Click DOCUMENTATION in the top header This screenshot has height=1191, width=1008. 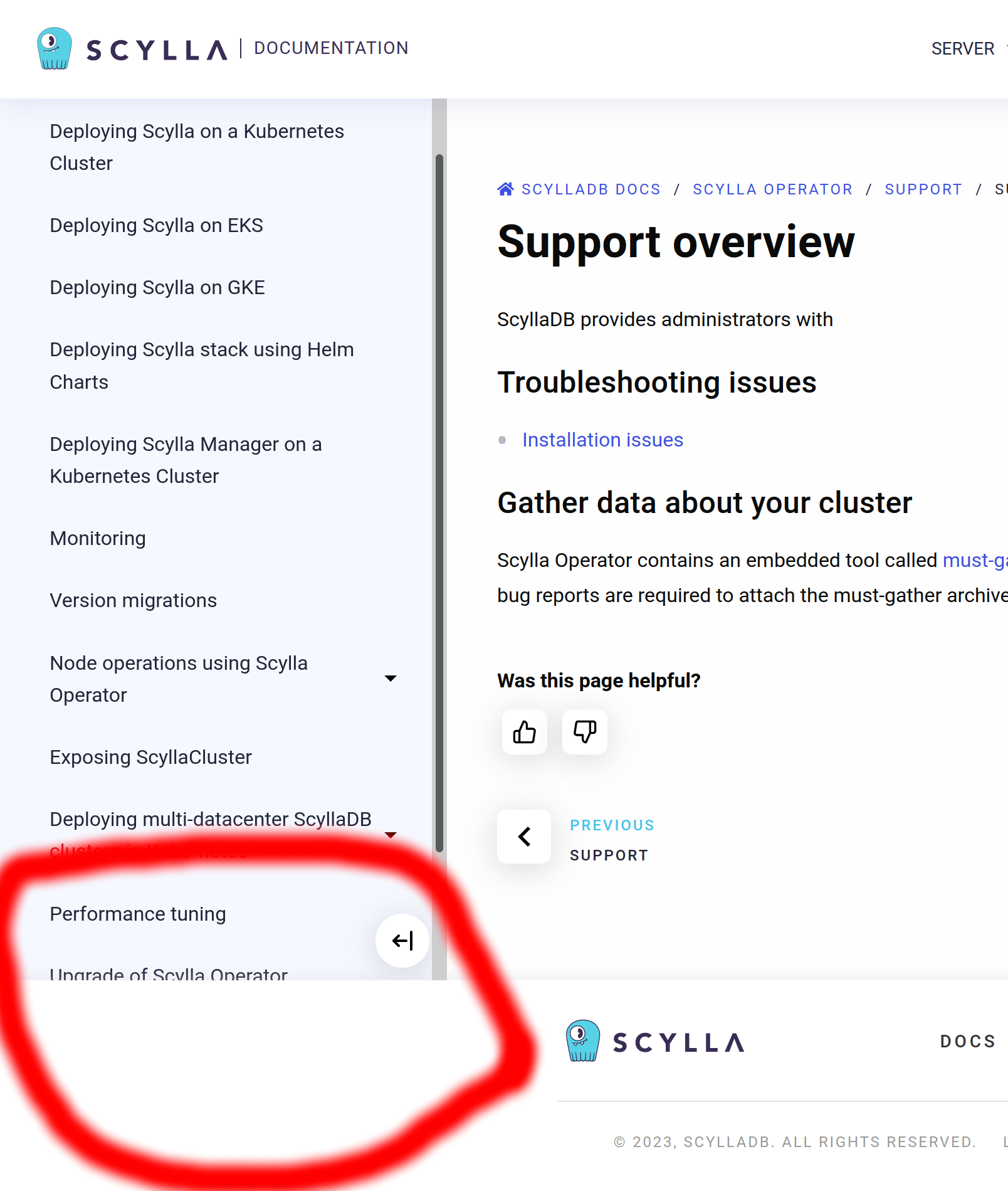(x=331, y=48)
